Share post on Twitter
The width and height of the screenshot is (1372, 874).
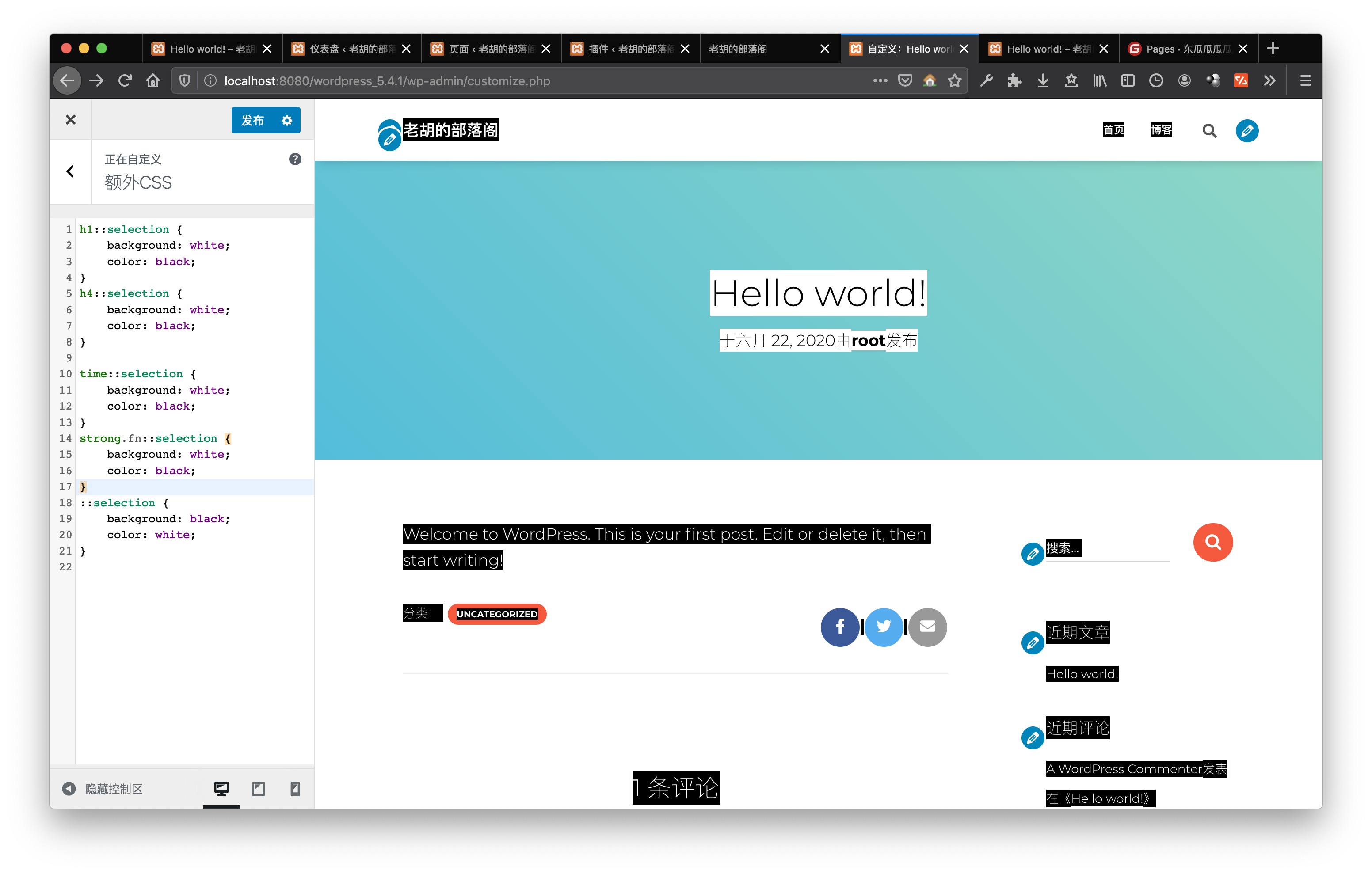884,627
